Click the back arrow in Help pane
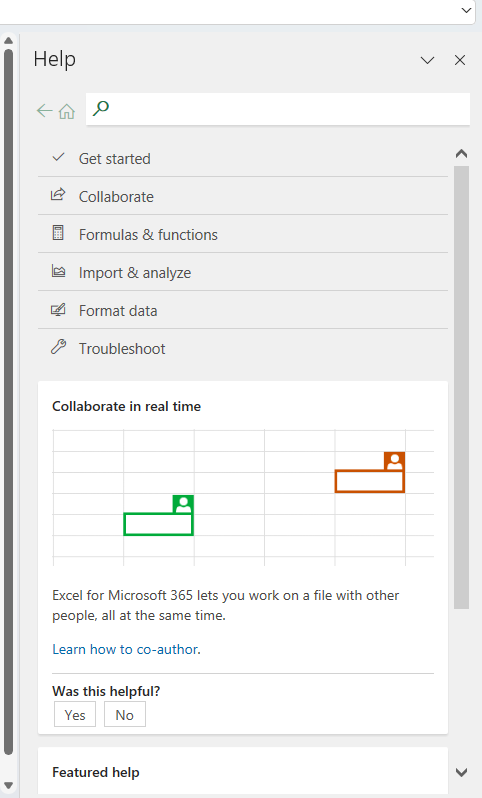482x798 pixels. [45, 110]
